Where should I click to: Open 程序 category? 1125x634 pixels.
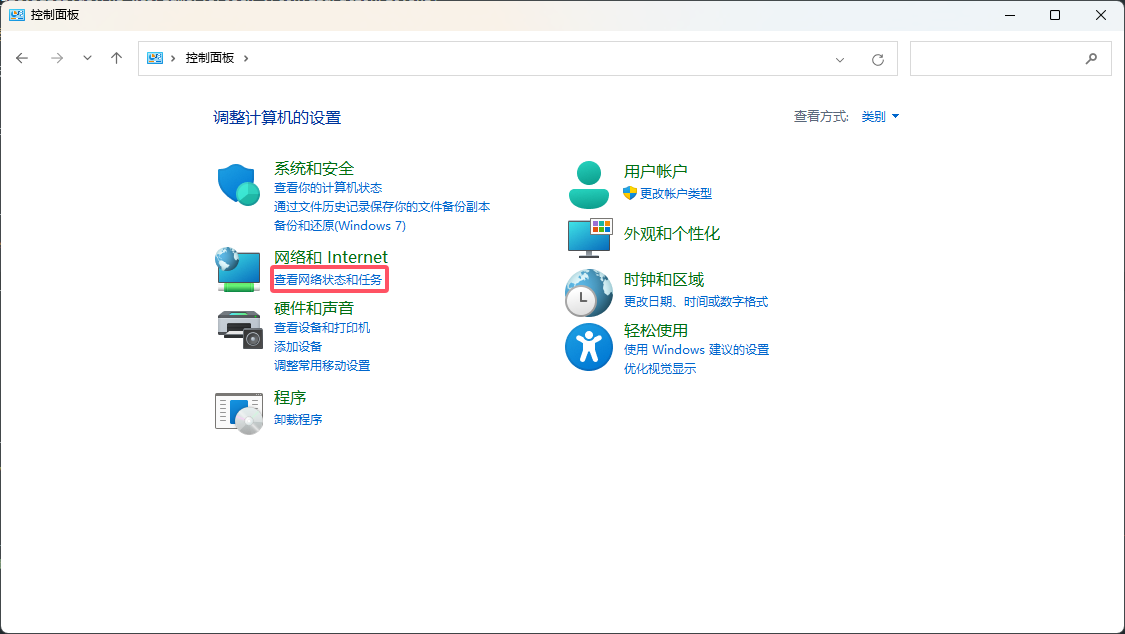point(290,398)
